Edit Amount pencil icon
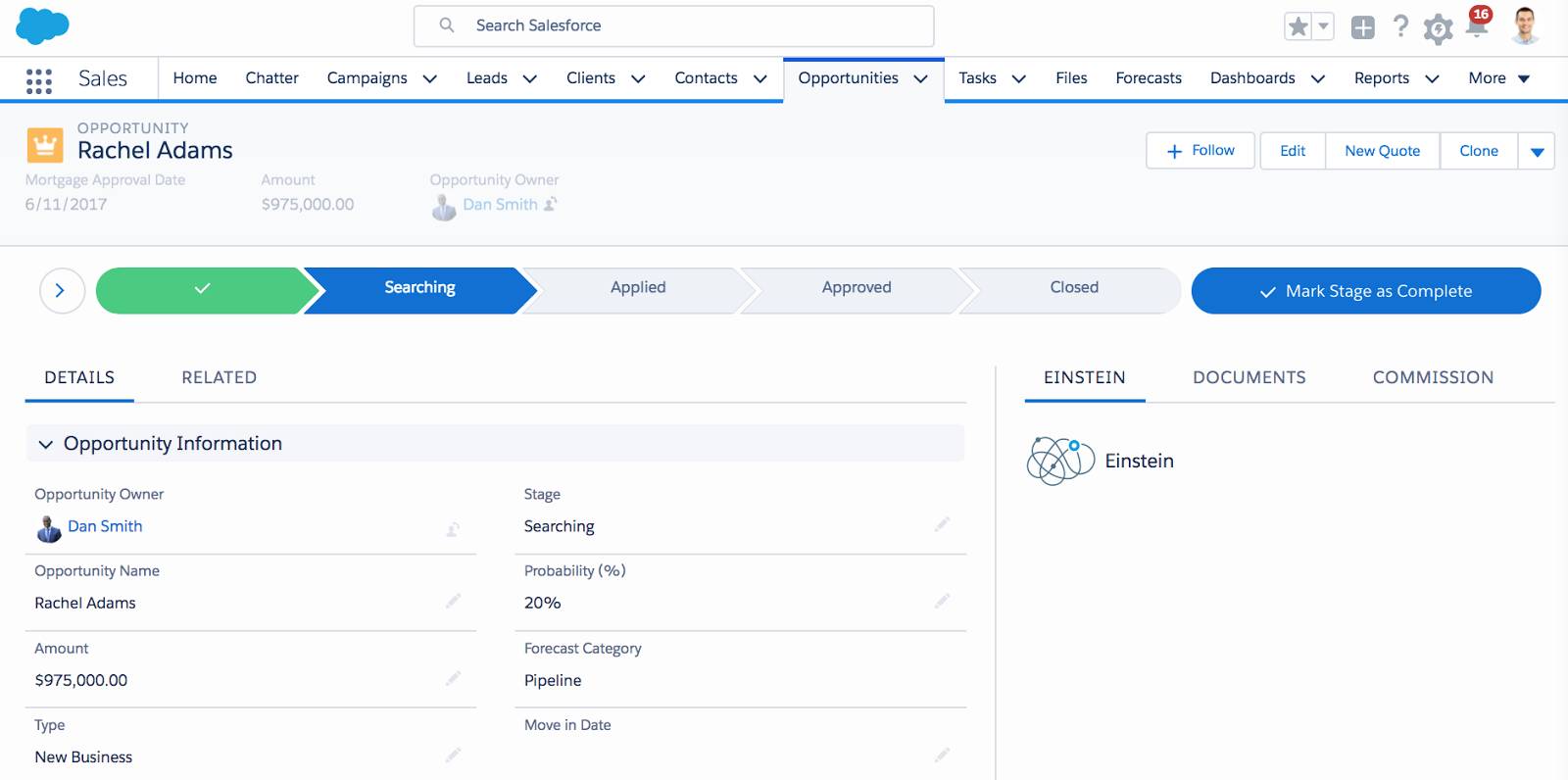 click(453, 678)
